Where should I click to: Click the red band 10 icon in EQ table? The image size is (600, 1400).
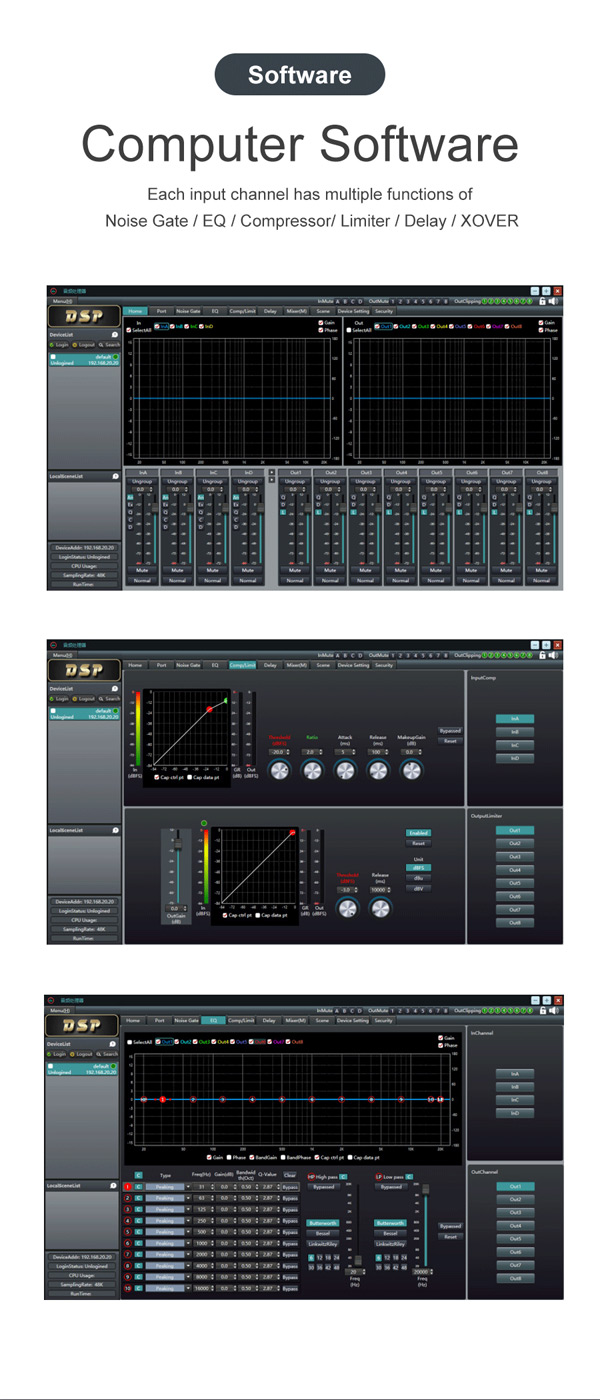(x=127, y=1288)
